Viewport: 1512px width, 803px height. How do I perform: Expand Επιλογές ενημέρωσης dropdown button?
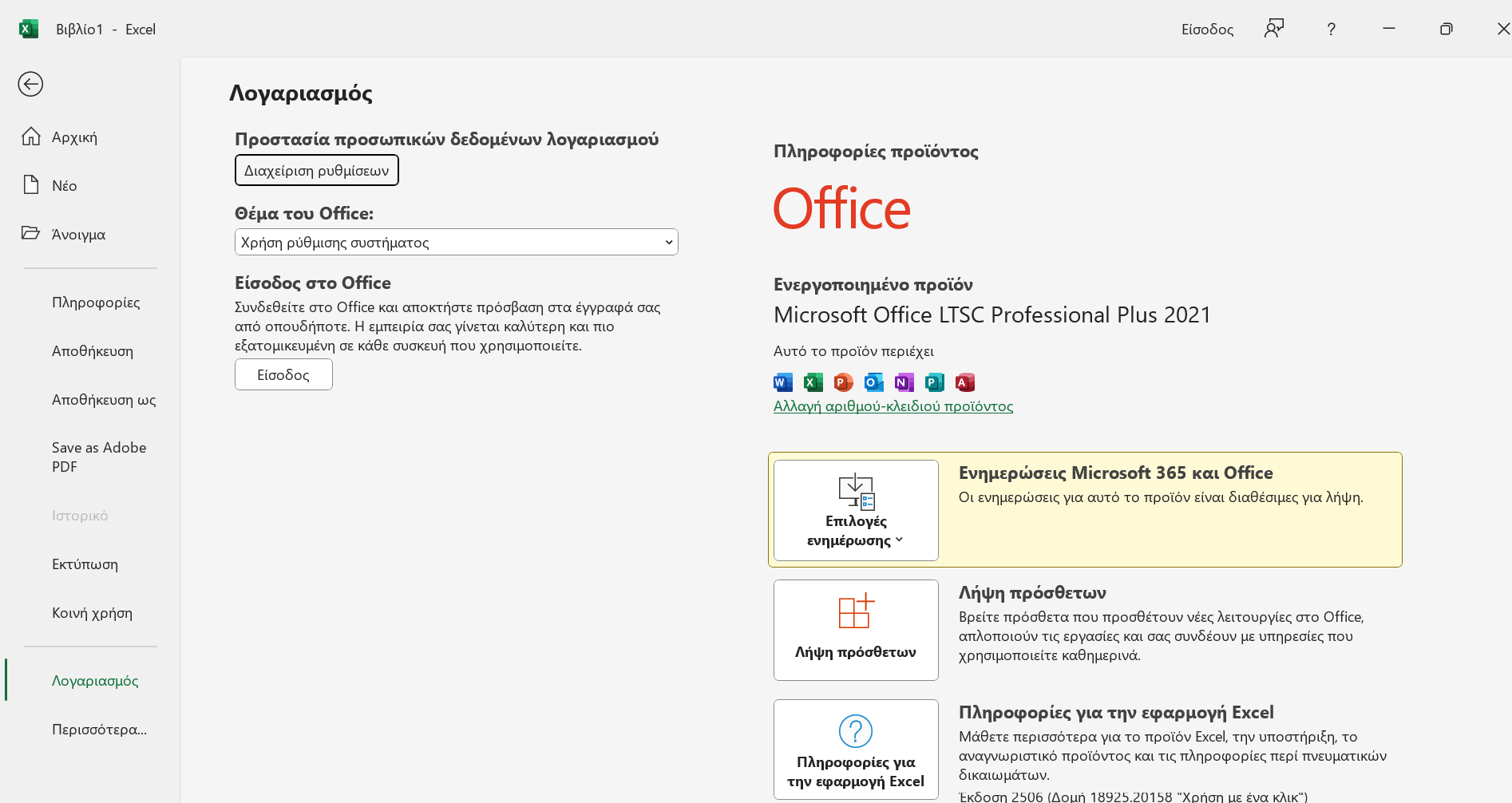pos(856,510)
